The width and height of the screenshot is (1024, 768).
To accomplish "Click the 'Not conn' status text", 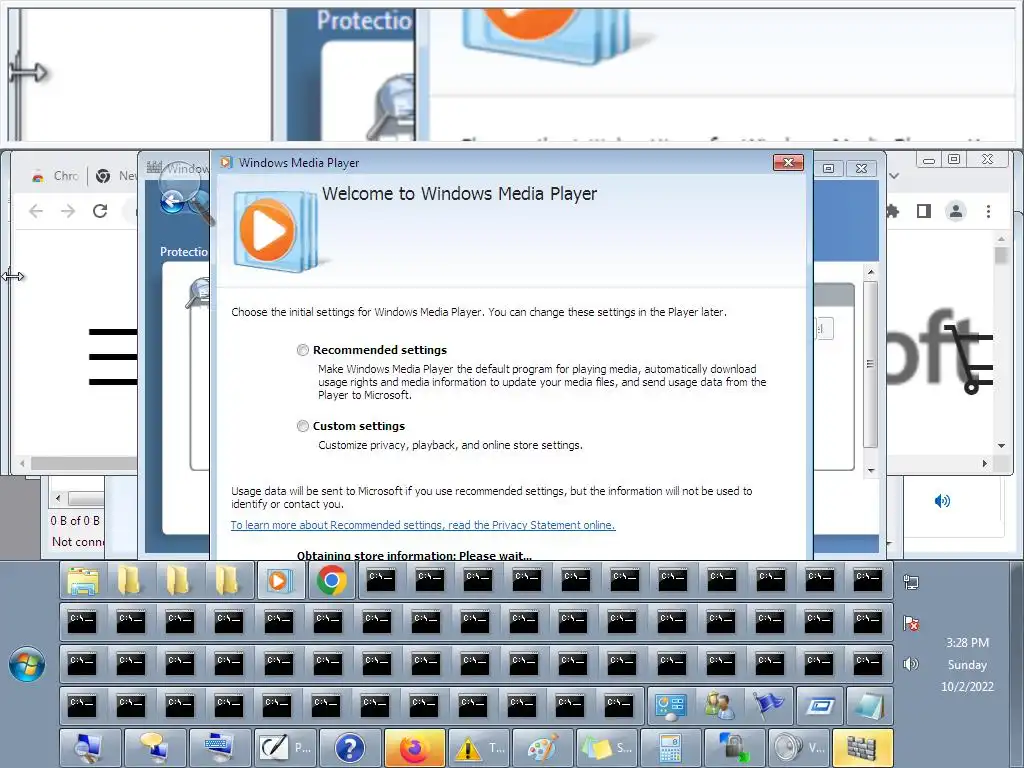I will 78,541.
